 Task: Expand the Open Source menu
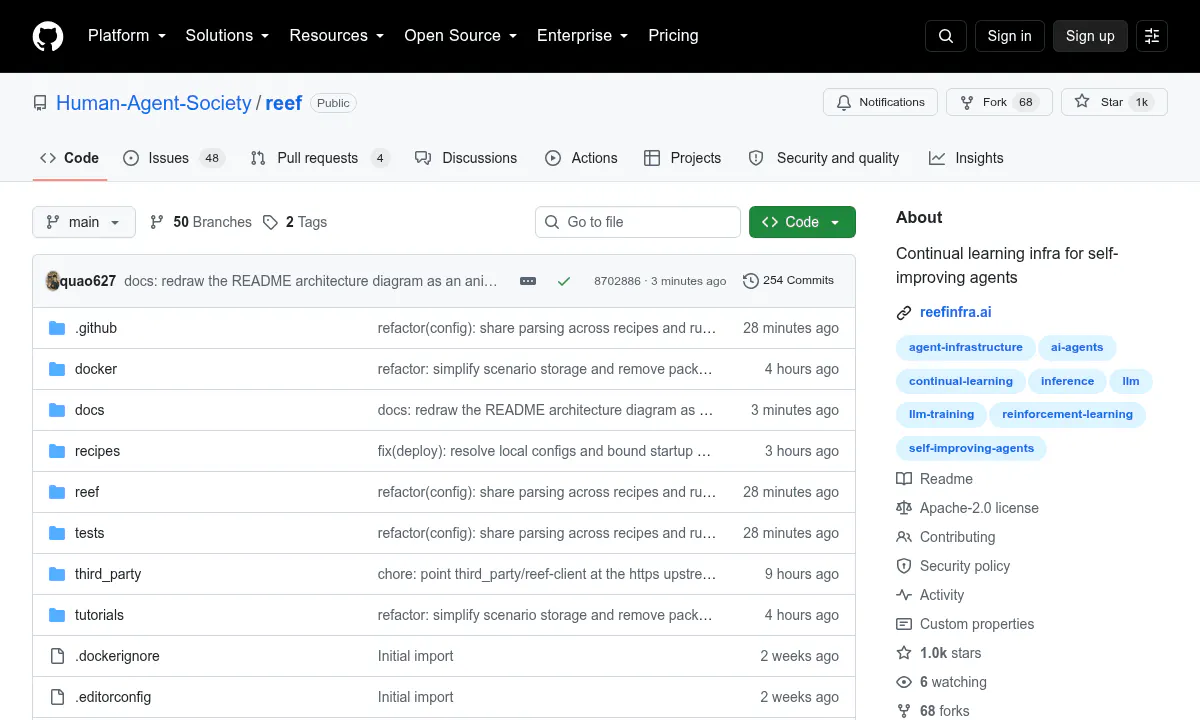point(460,36)
